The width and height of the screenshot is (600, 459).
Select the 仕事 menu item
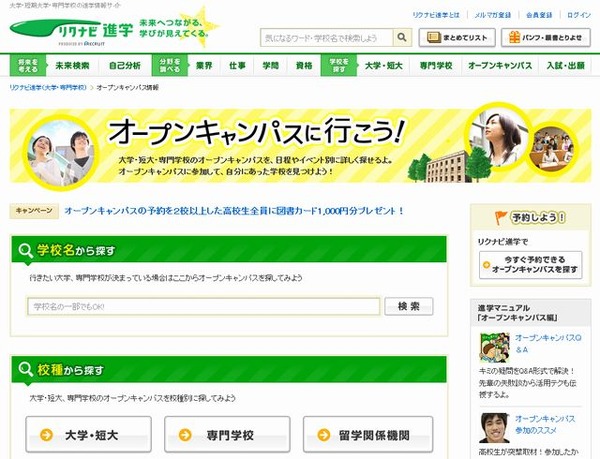point(237,65)
